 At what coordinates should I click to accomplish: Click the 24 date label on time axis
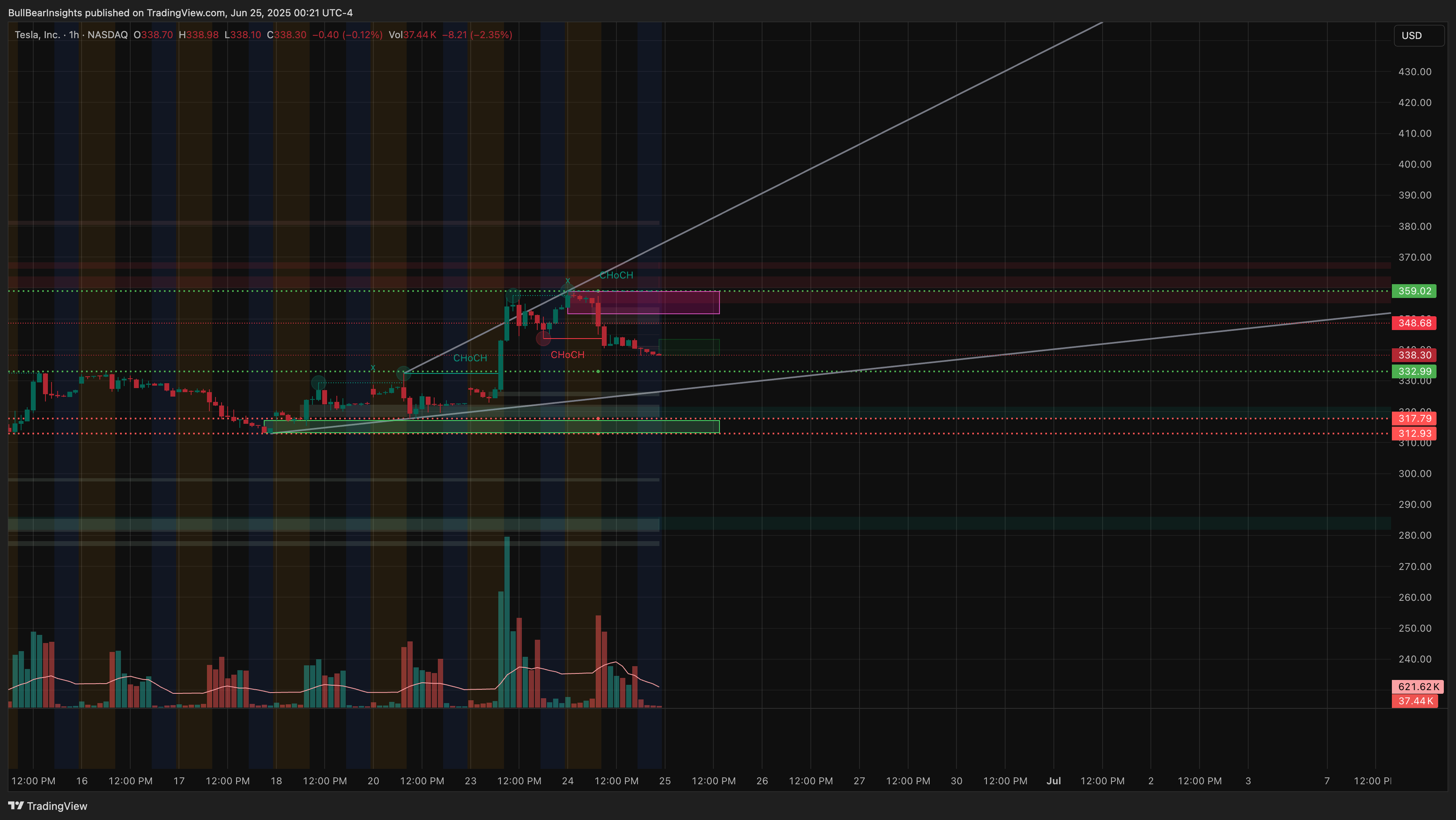tap(568, 781)
